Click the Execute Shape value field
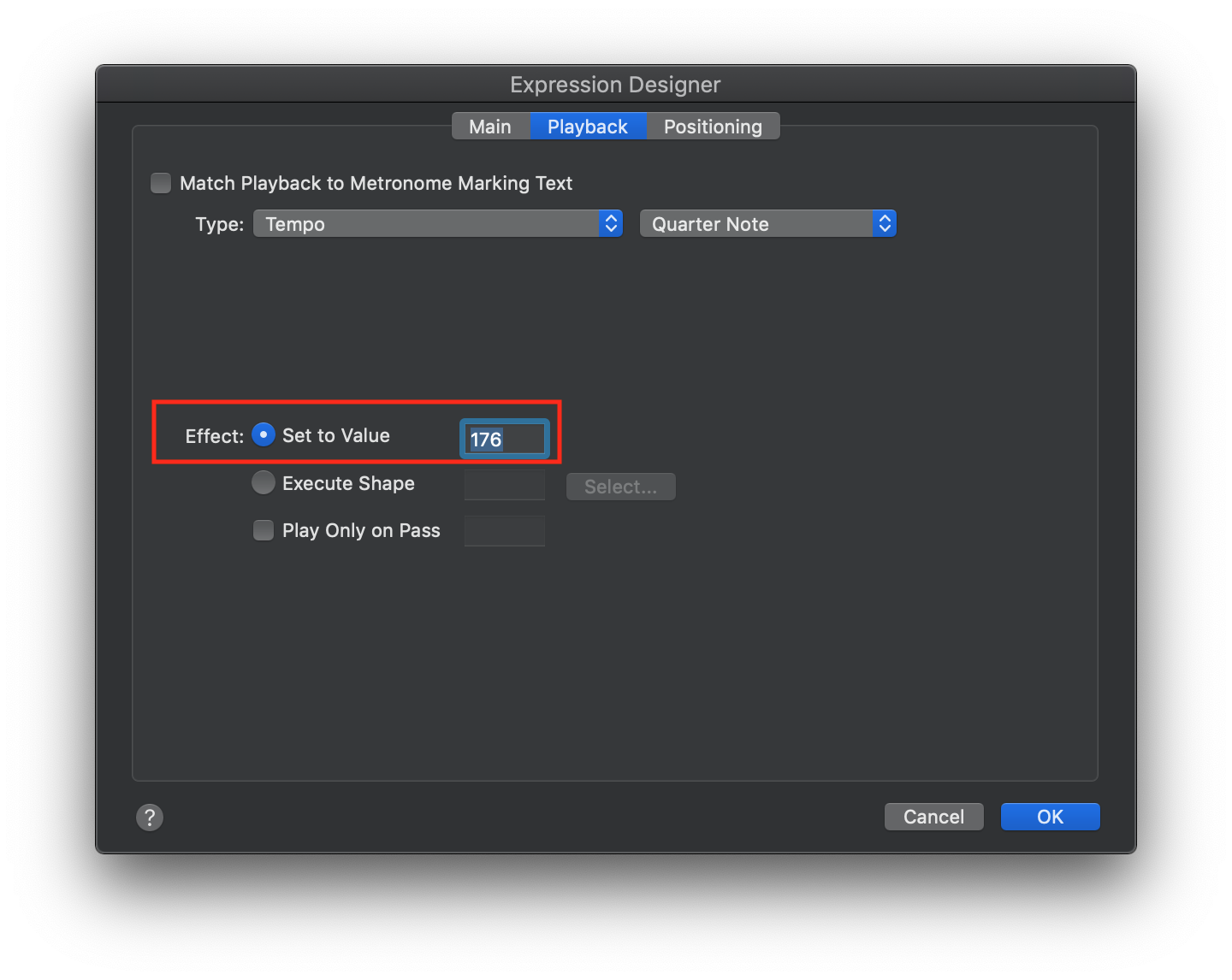The width and height of the screenshot is (1232, 980). pyautogui.click(x=504, y=484)
